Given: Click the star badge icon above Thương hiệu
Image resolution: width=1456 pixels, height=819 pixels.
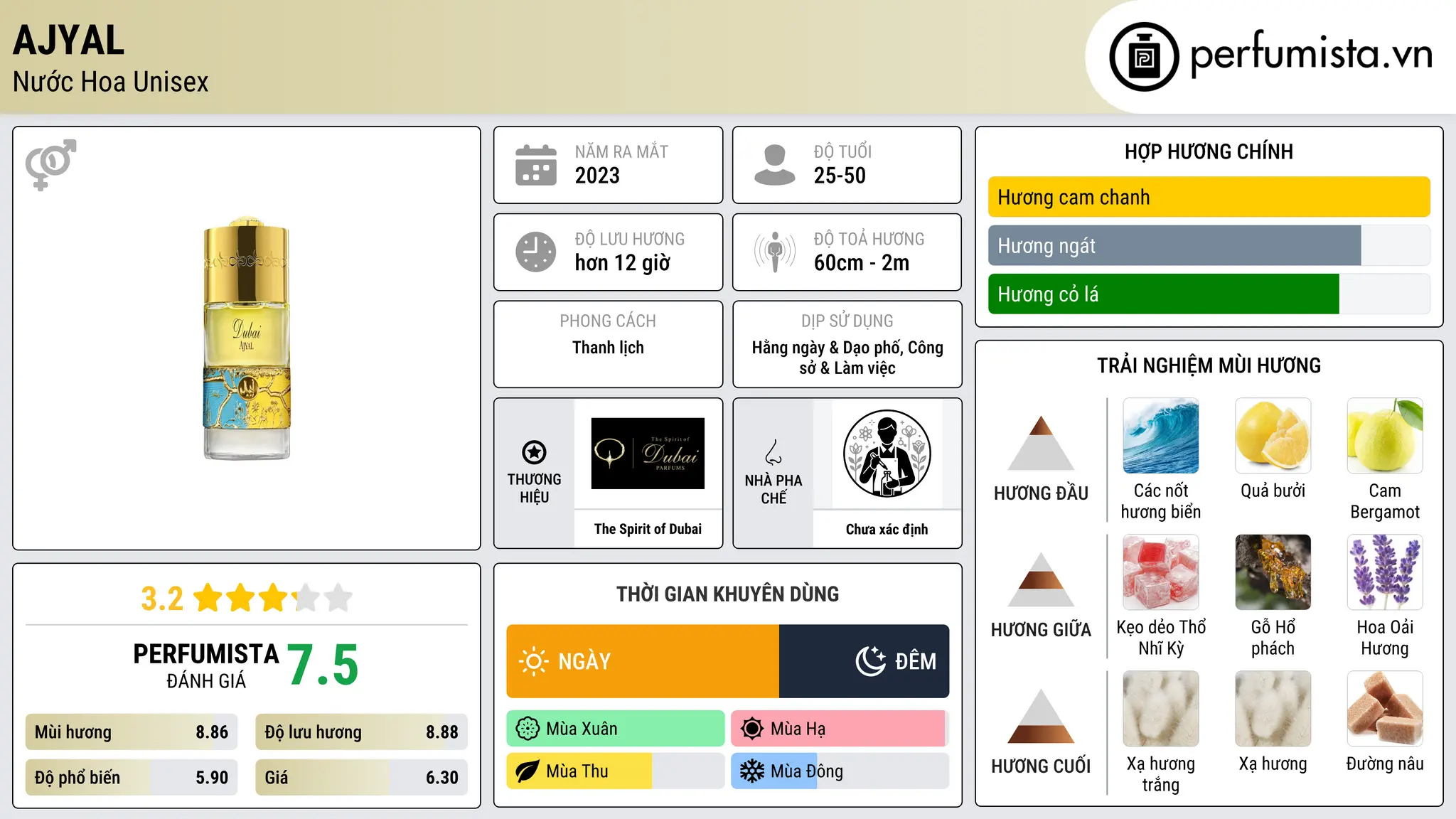Looking at the screenshot, I should [534, 451].
